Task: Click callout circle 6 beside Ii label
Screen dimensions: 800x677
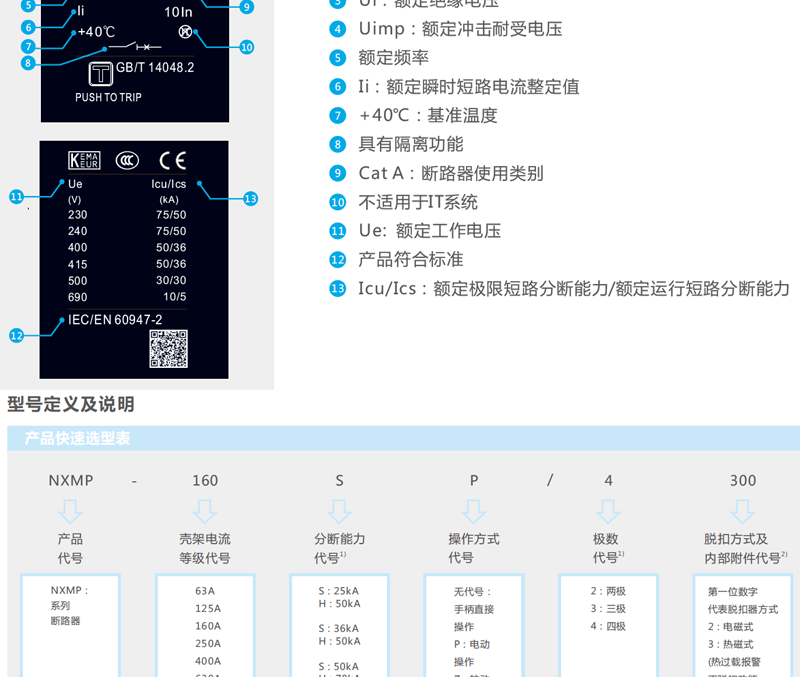Action: tap(28, 27)
